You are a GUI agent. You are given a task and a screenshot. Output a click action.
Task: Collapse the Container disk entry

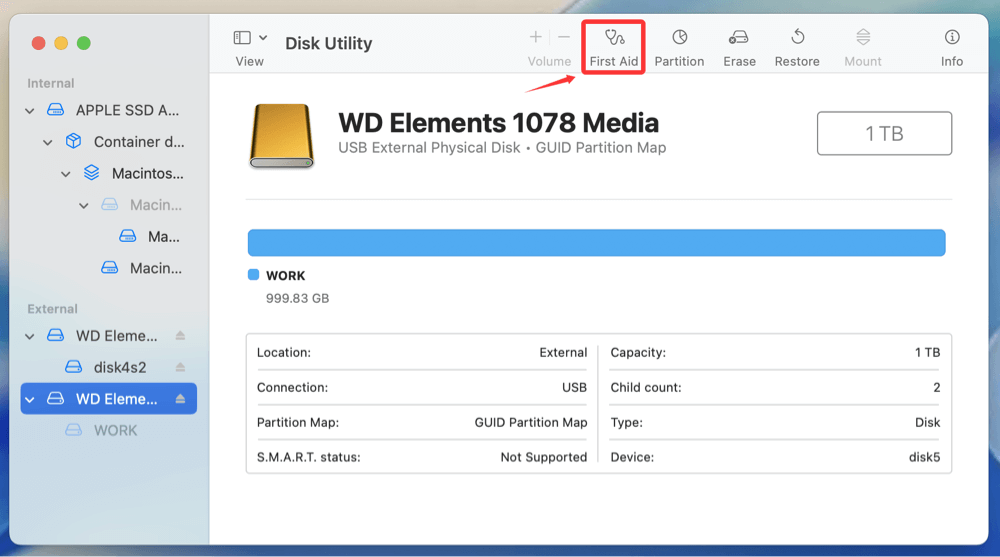(47, 142)
